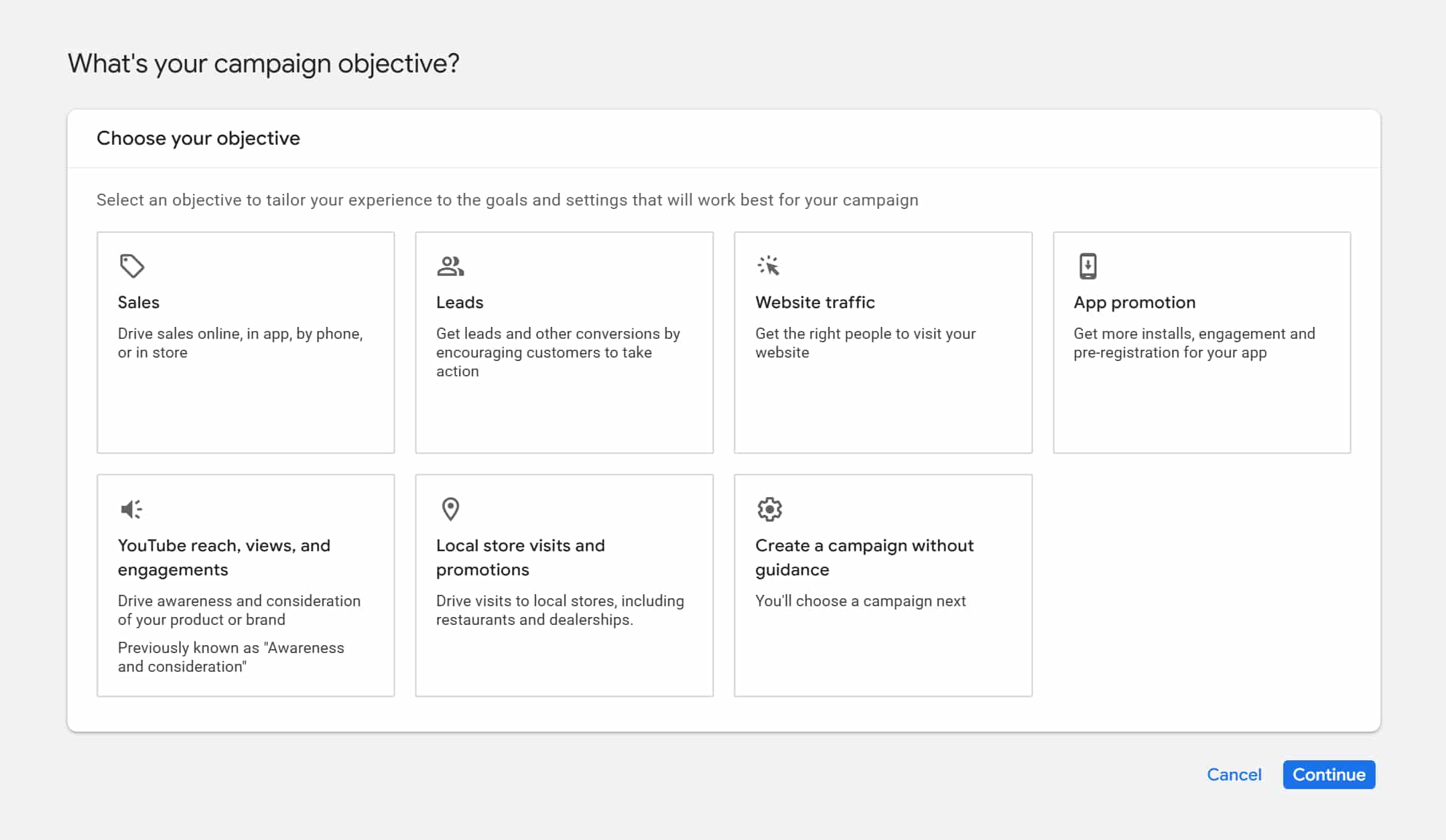Click 'Select an objective to tailor your experience' text
1446x840 pixels.
pyautogui.click(x=507, y=200)
